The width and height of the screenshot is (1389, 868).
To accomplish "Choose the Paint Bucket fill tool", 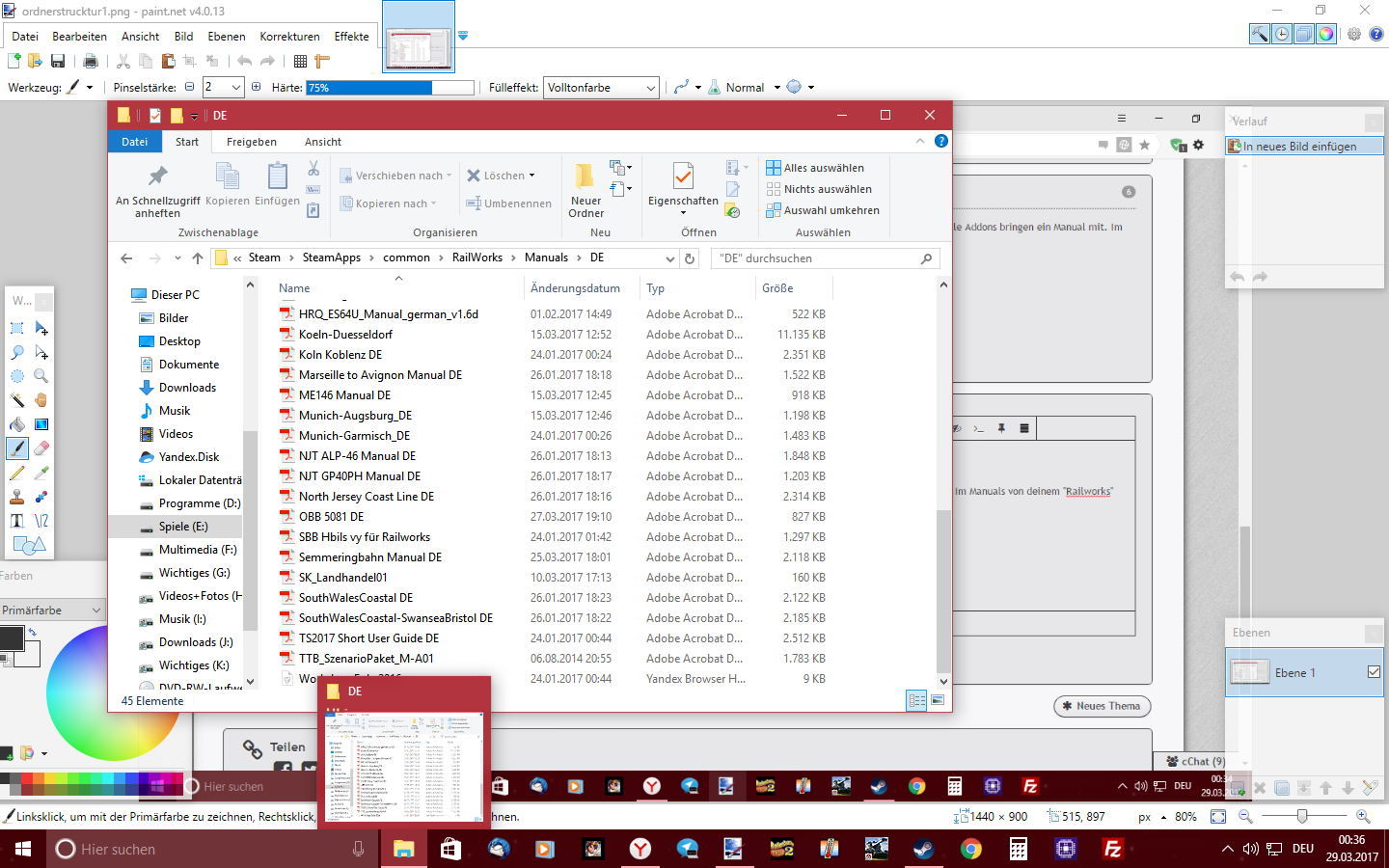I will click(x=17, y=424).
